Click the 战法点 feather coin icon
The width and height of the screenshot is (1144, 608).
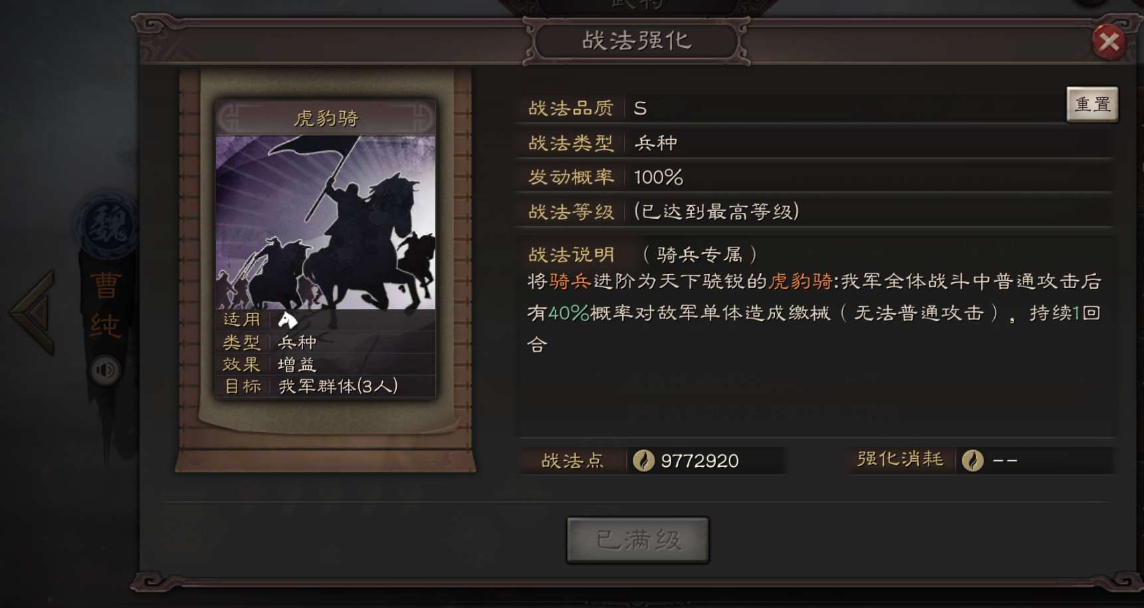(643, 461)
